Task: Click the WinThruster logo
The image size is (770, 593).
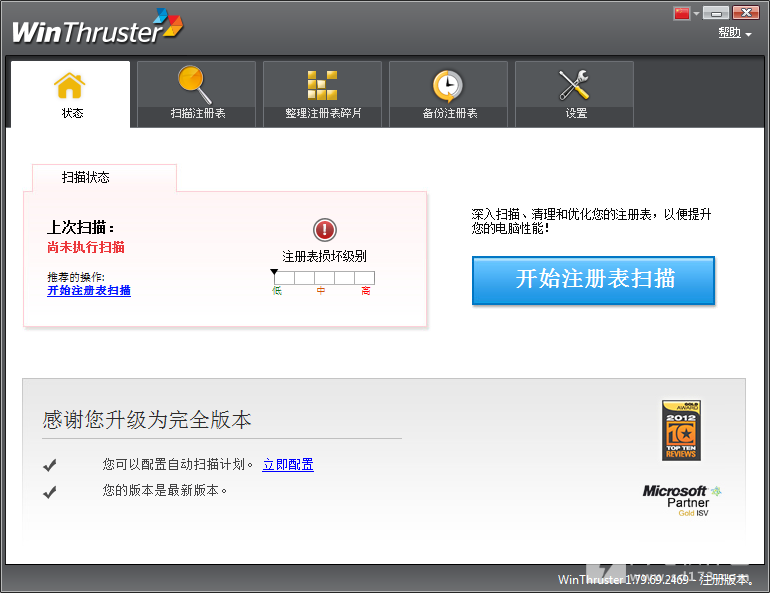Action: (97, 26)
